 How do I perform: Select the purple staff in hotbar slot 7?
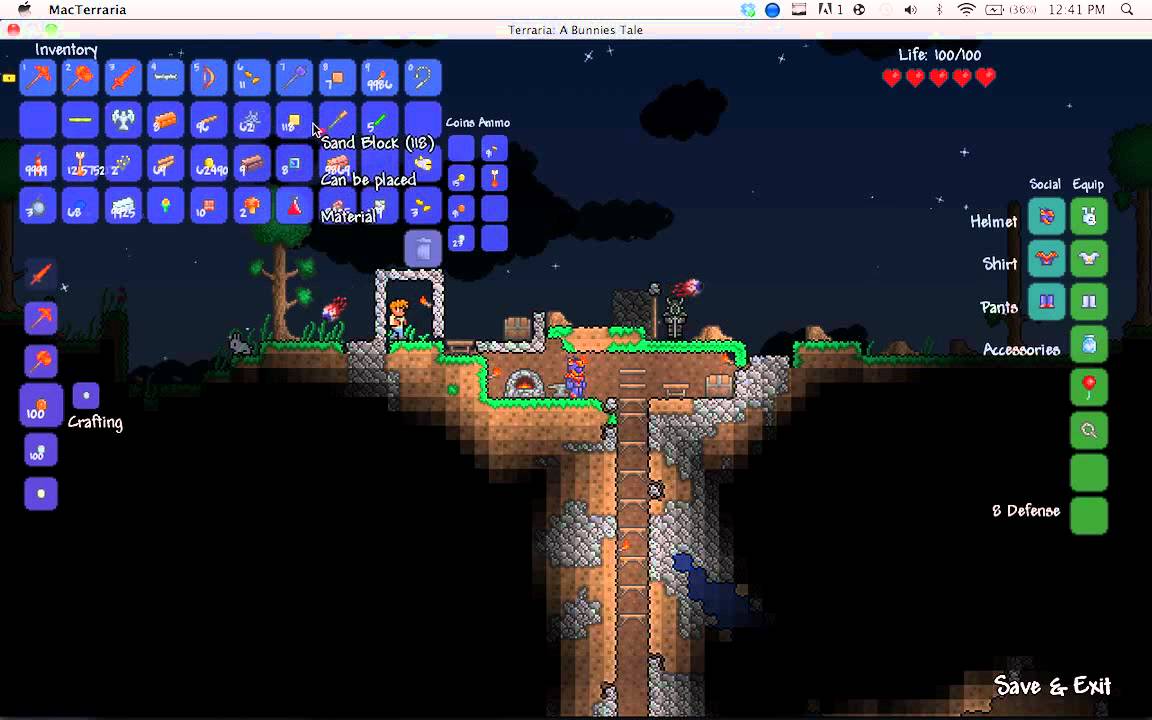tap(295, 77)
